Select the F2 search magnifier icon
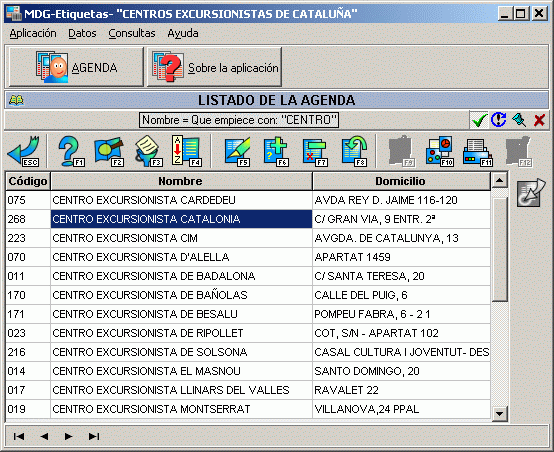 [x=109, y=151]
